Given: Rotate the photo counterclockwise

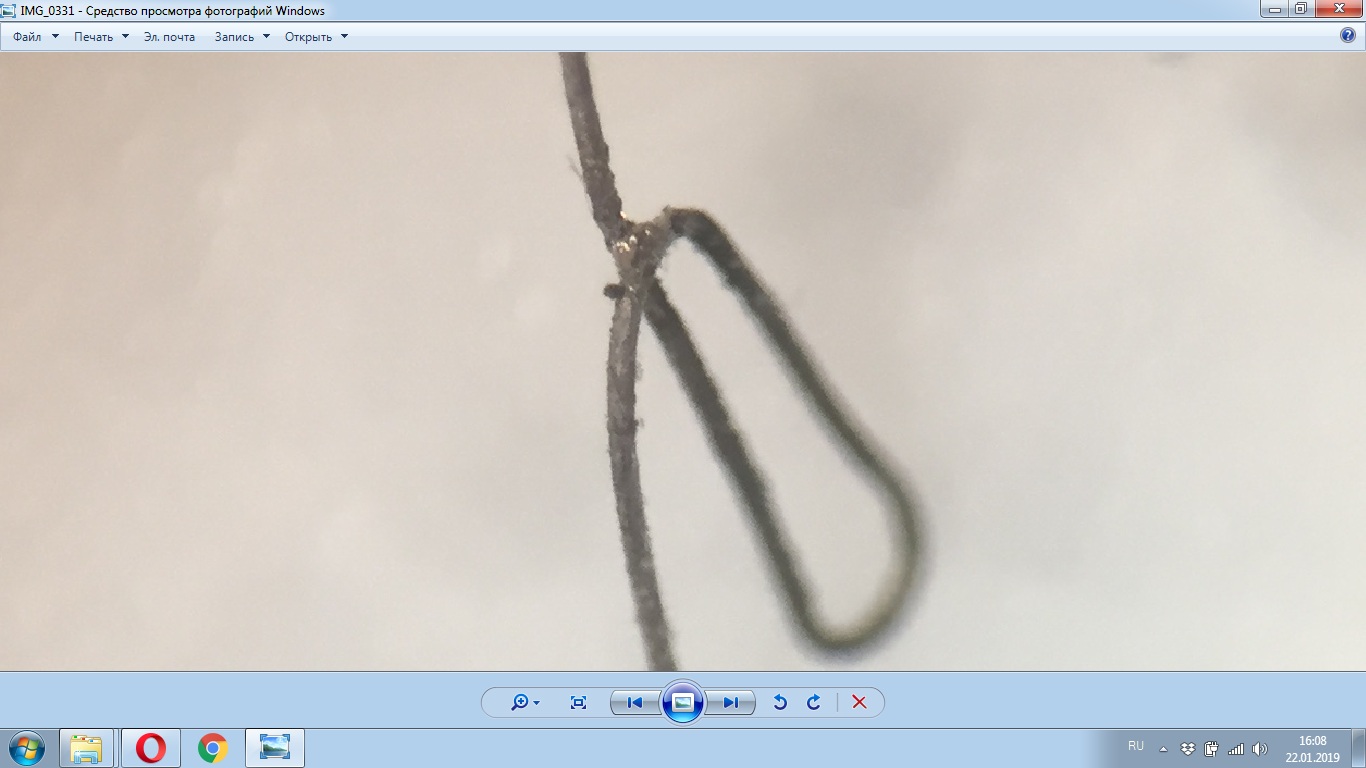Looking at the screenshot, I should coord(780,702).
